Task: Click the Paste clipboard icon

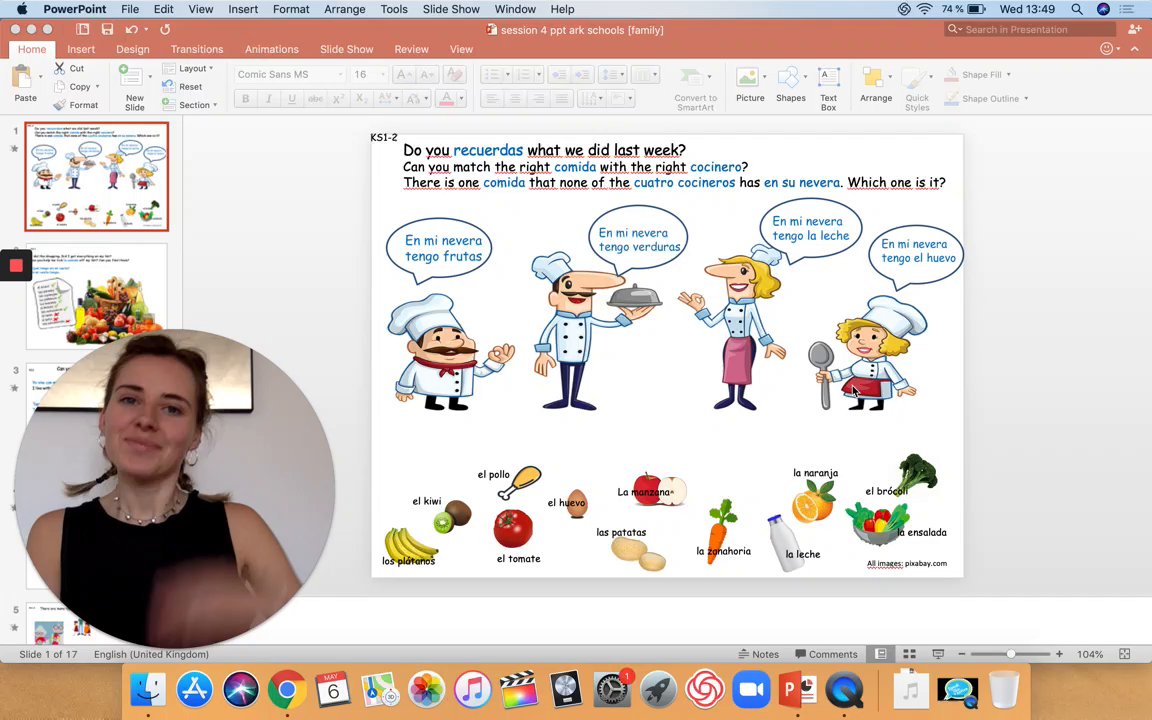Action: point(22,77)
